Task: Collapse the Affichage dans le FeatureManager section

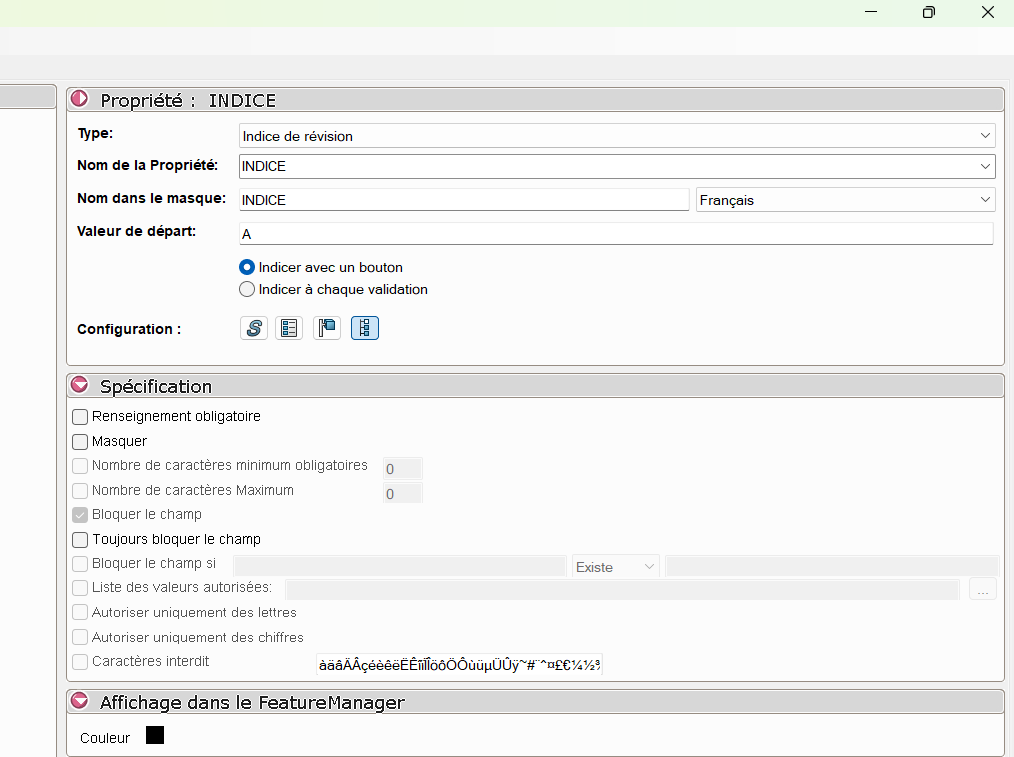Action: 80,701
